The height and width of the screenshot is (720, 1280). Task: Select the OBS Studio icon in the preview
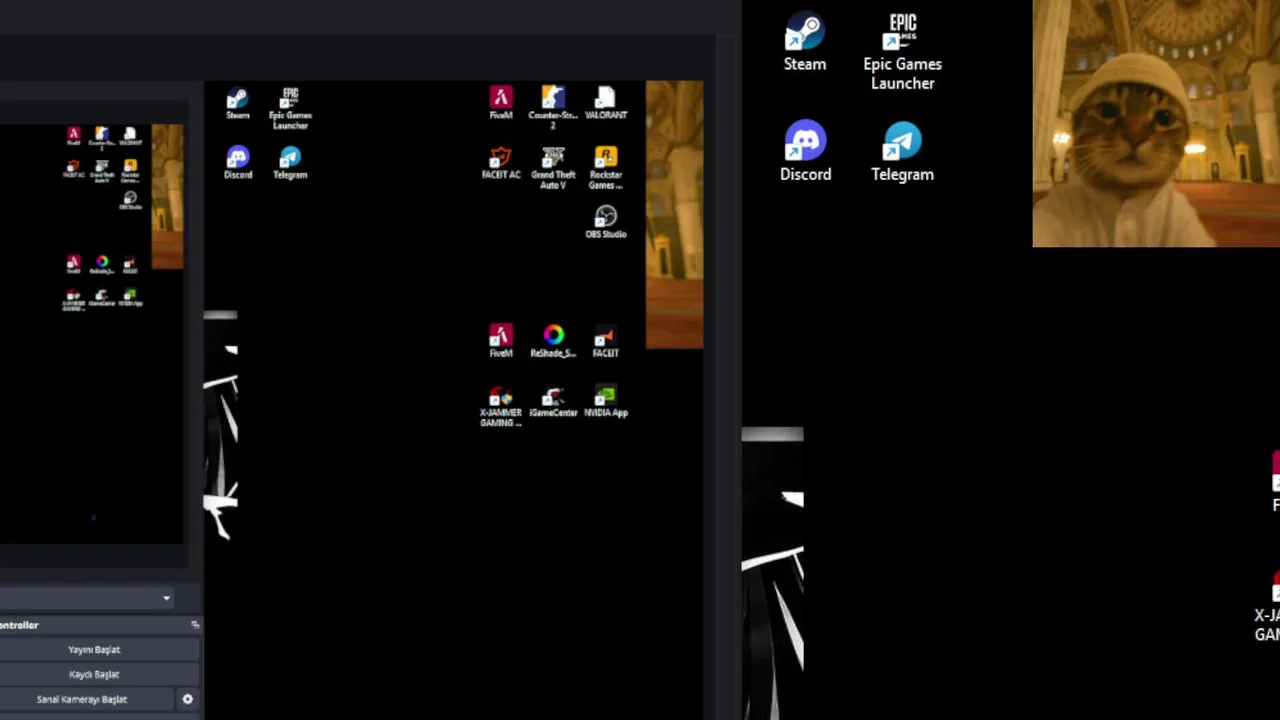pos(605,222)
